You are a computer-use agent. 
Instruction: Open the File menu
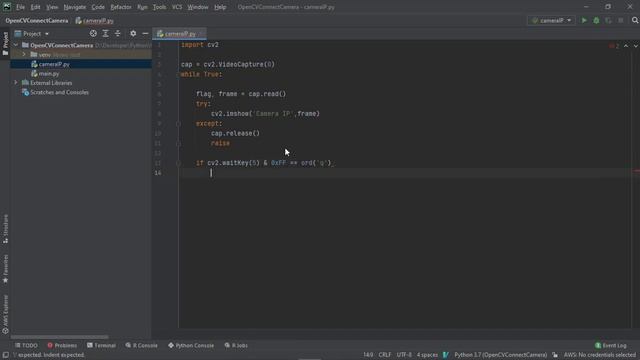(20, 7)
